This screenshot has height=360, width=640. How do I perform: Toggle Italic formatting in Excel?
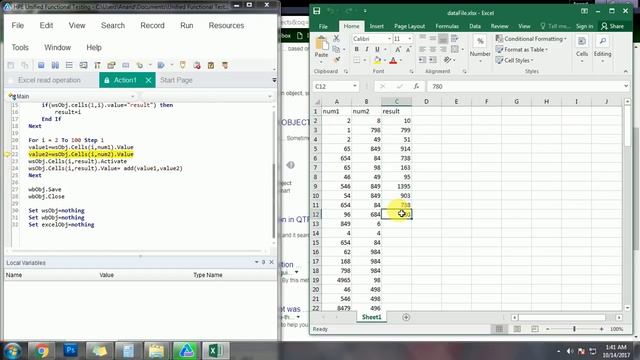(x=367, y=49)
